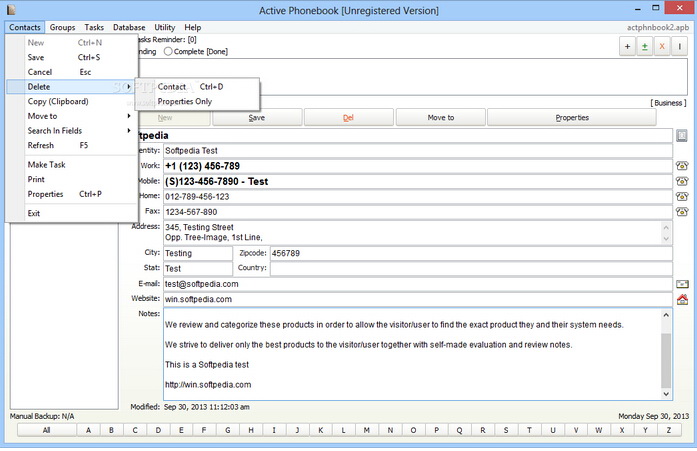
Task: Click the phone icon beside Work number
Action: 682,165
